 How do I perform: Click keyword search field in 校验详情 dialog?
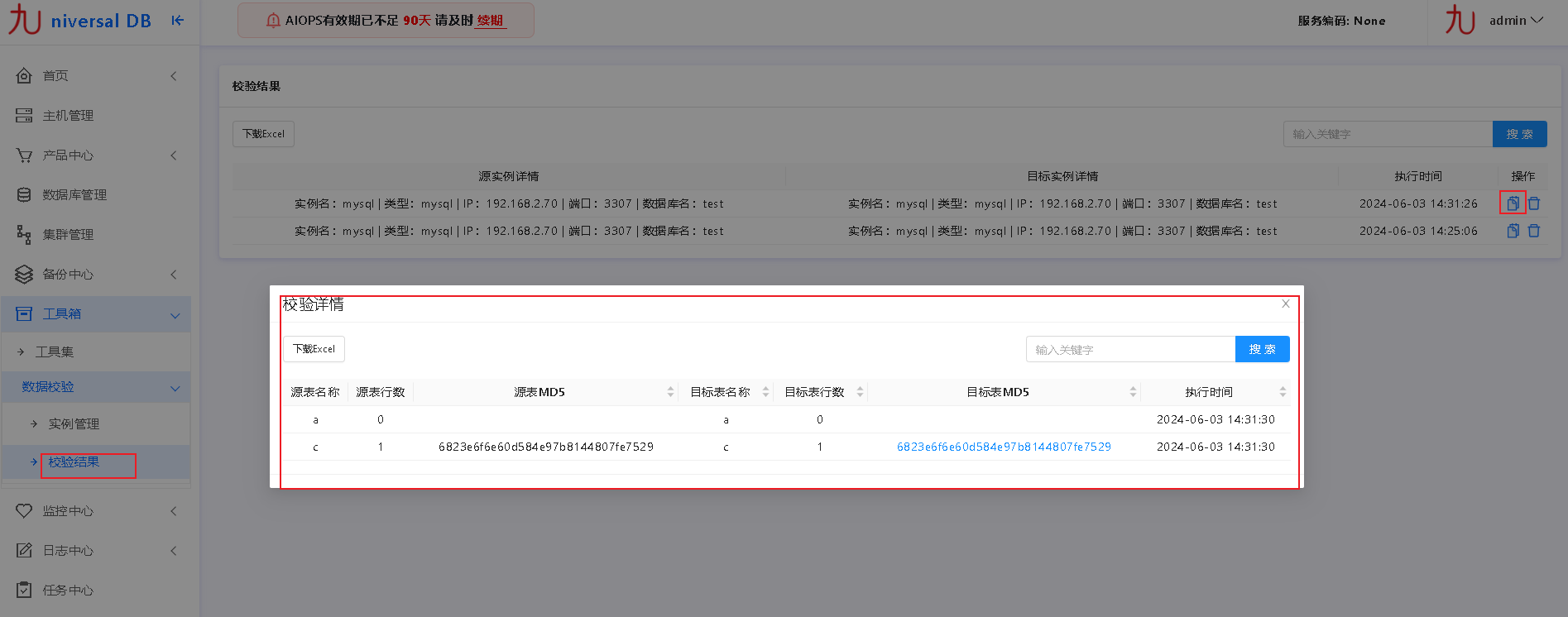click(x=1130, y=350)
